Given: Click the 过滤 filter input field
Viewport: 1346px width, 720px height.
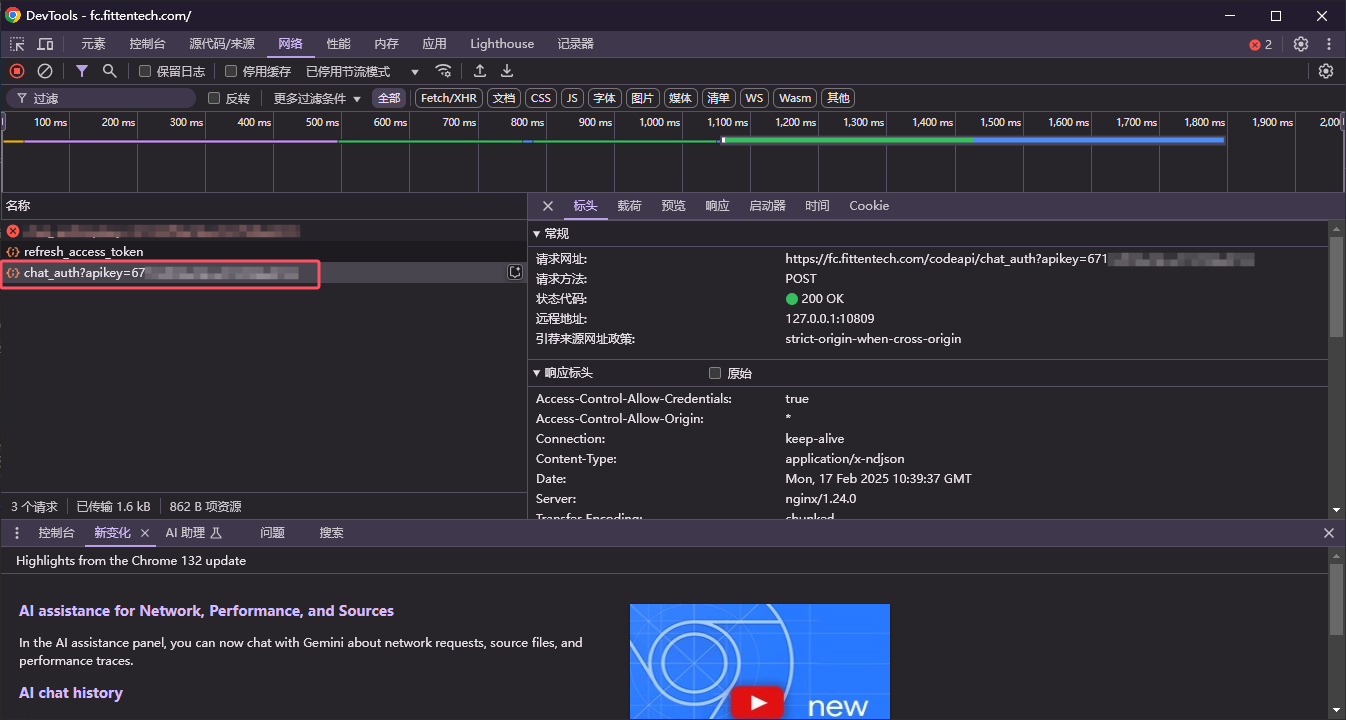Looking at the screenshot, I should [102, 98].
